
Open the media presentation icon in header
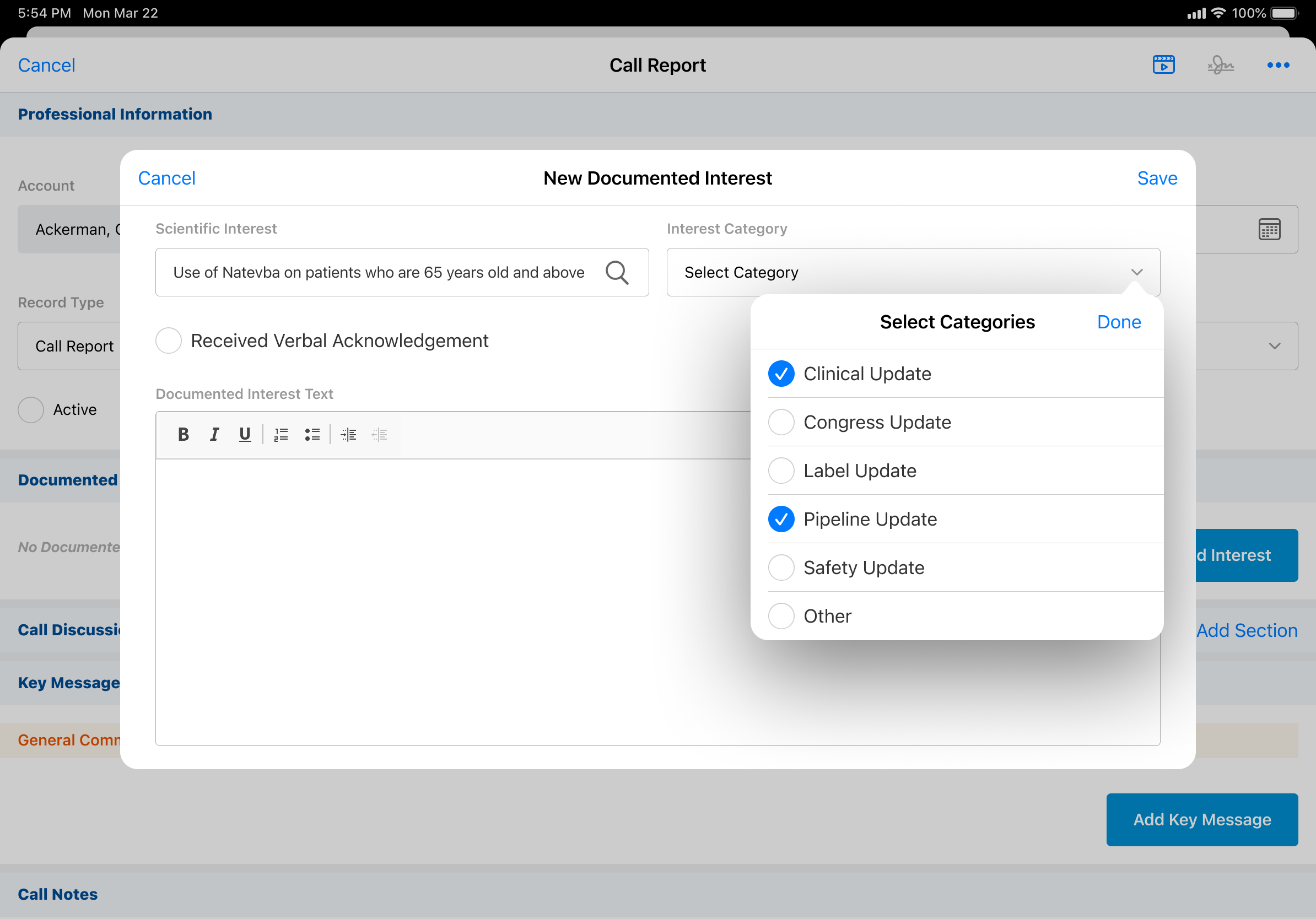pos(1163,66)
